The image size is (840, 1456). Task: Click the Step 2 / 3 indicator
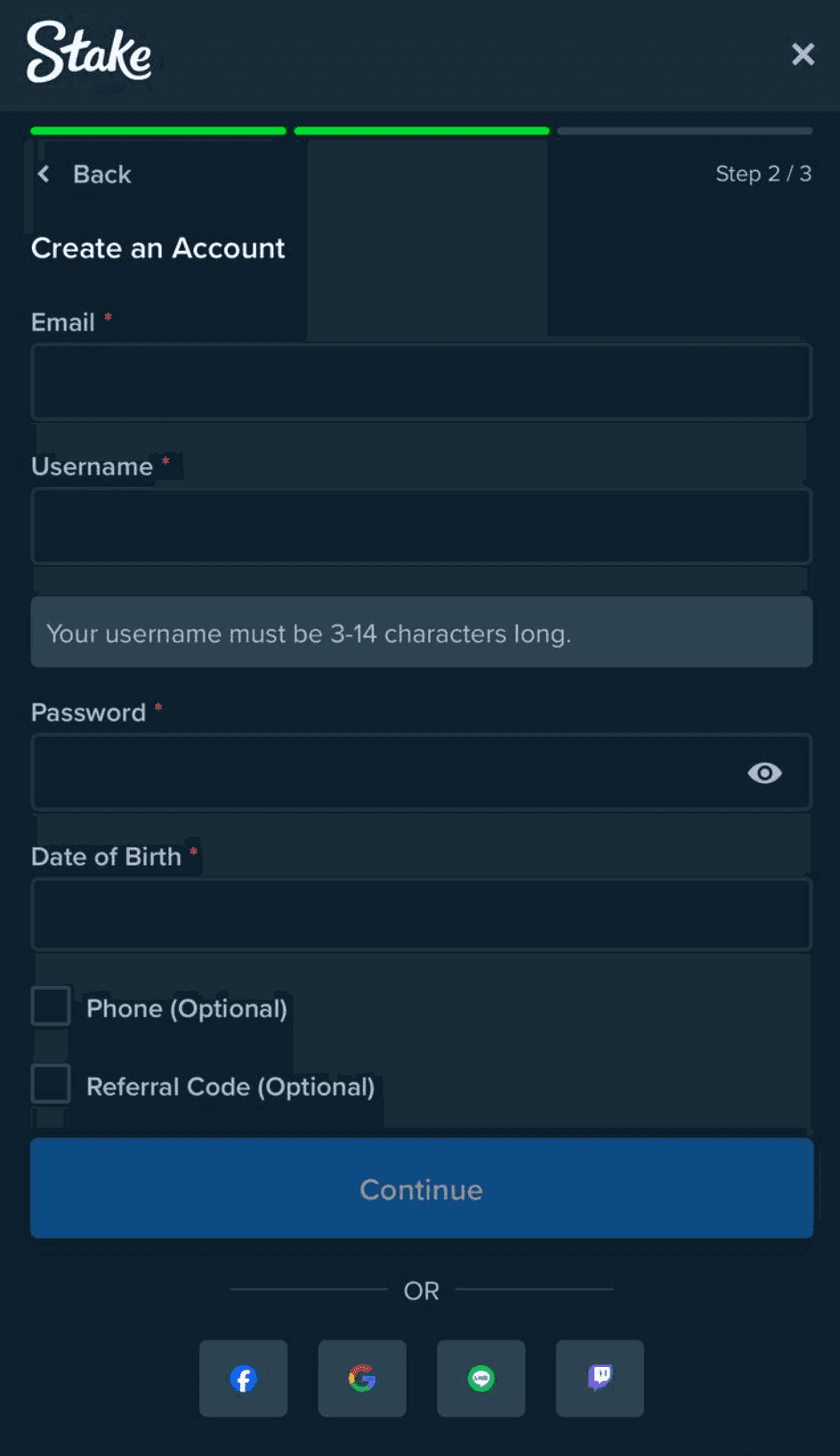point(763,174)
